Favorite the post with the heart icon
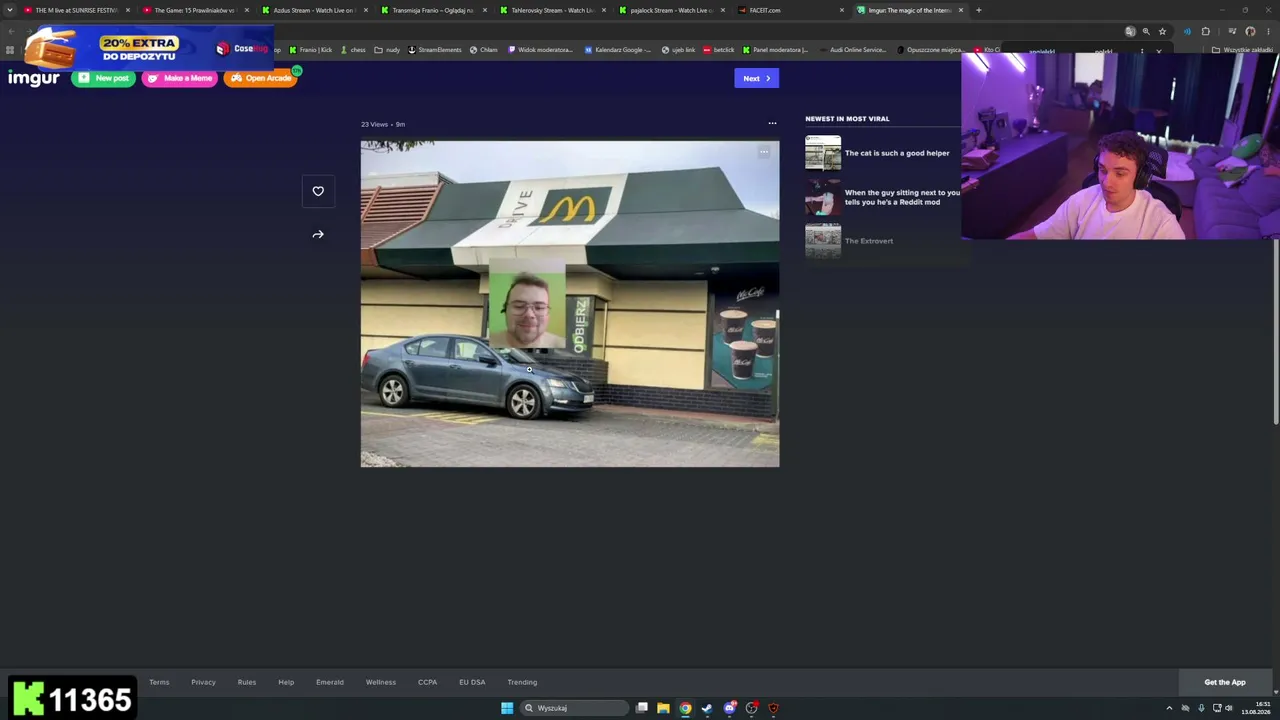The height and width of the screenshot is (720, 1280). click(318, 191)
